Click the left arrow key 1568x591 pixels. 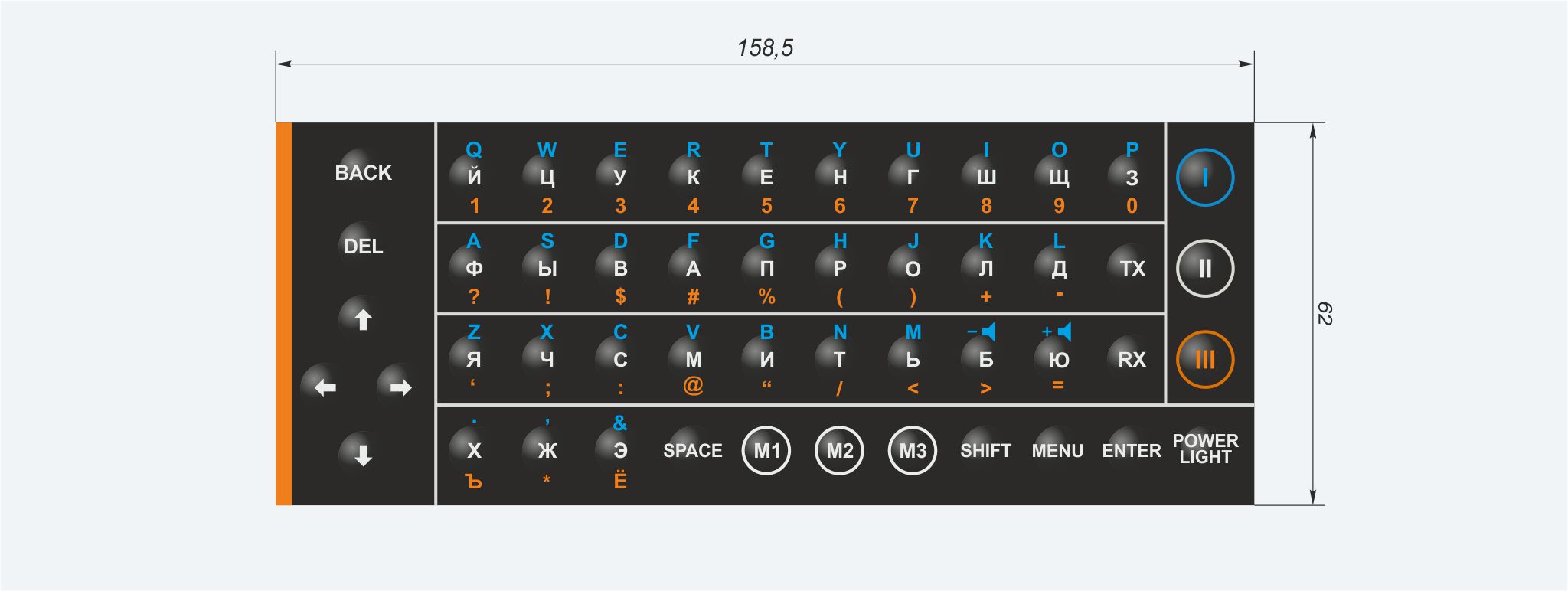(x=325, y=387)
